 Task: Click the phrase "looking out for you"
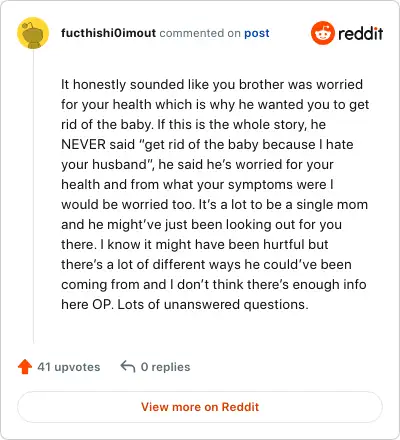(x=284, y=225)
